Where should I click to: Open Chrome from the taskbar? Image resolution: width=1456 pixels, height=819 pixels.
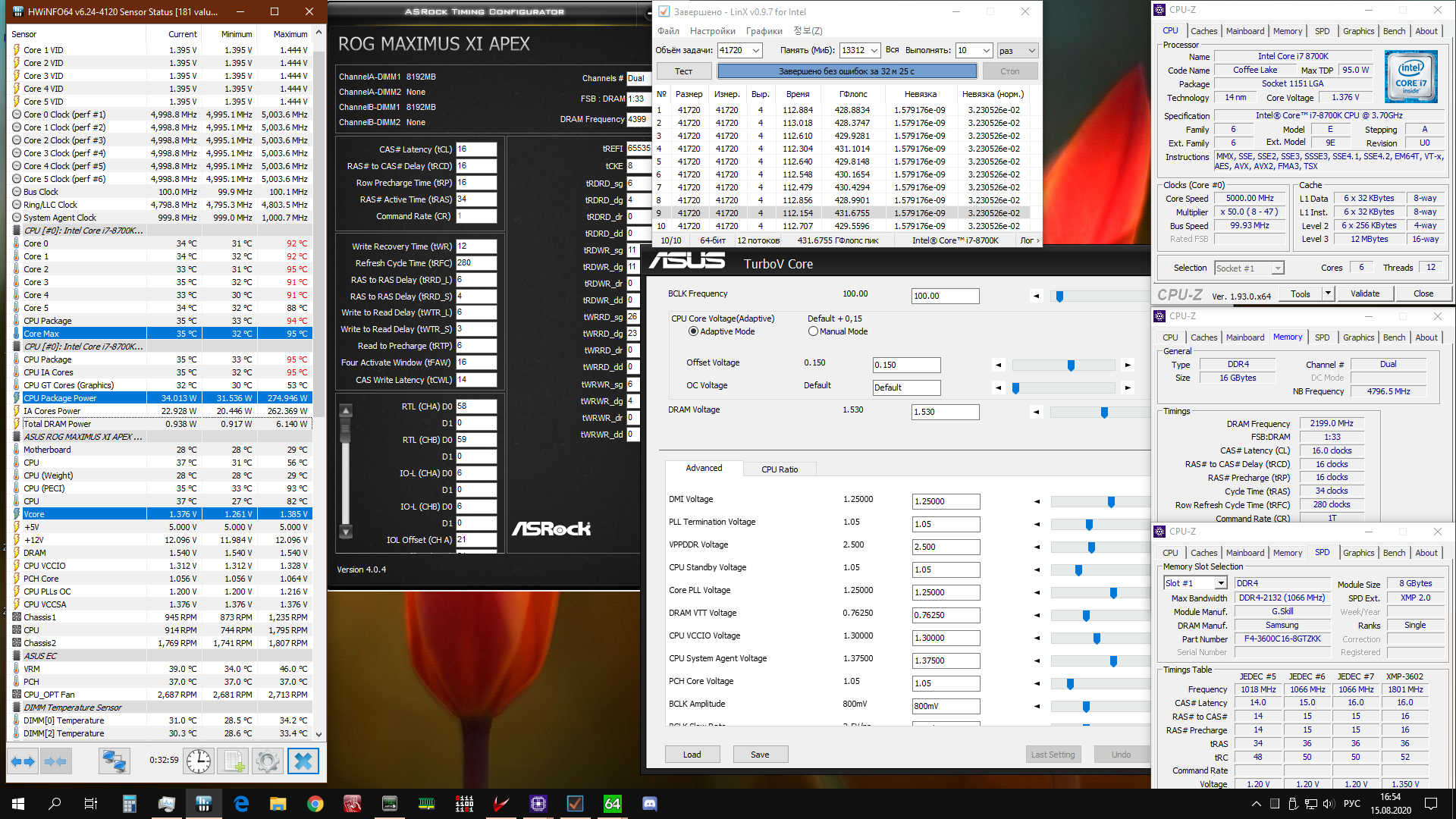pyautogui.click(x=315, y=804)
